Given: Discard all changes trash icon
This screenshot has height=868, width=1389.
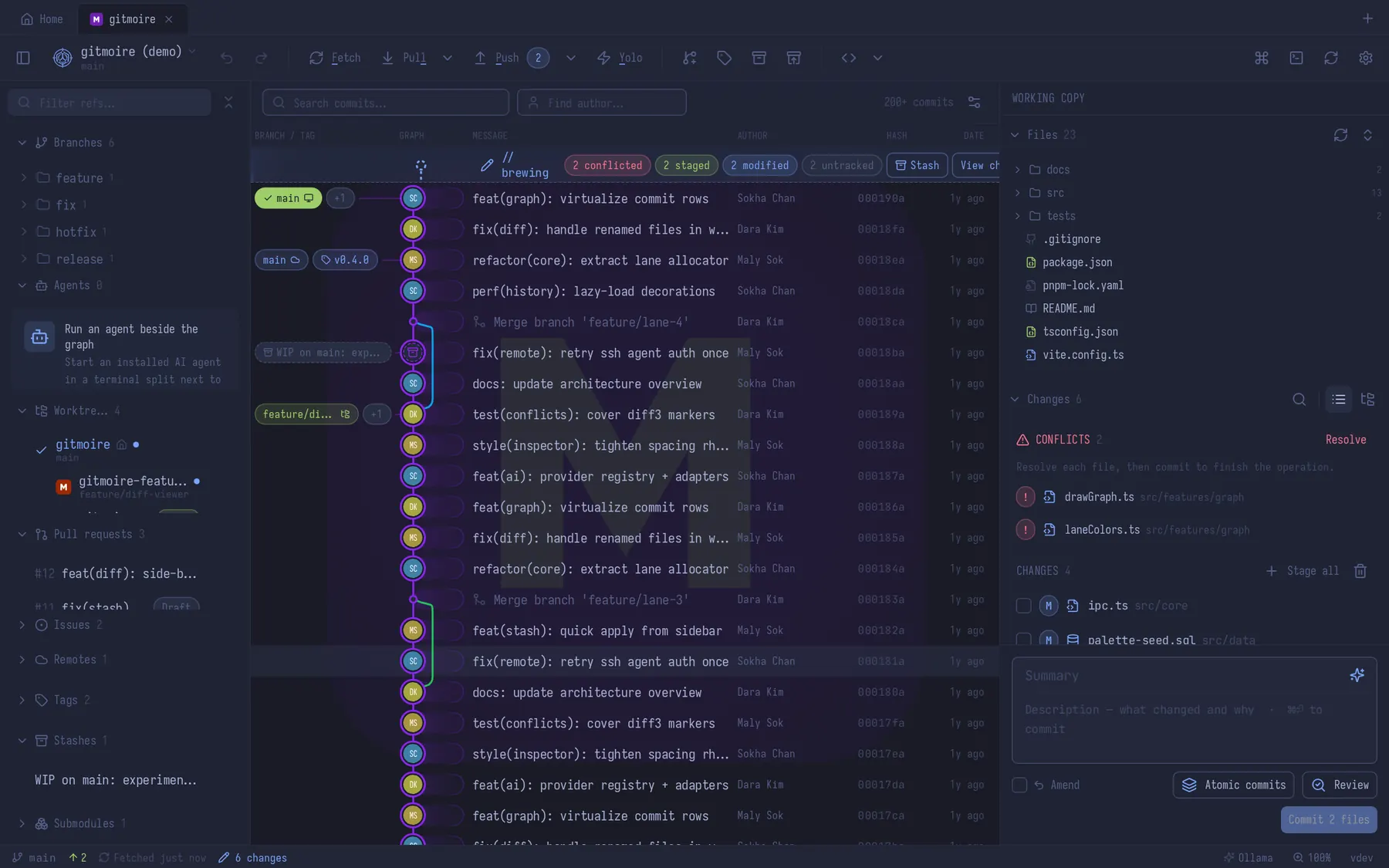Looking at the screenshot, I should pyautogui.click(x=1360, y=571).
